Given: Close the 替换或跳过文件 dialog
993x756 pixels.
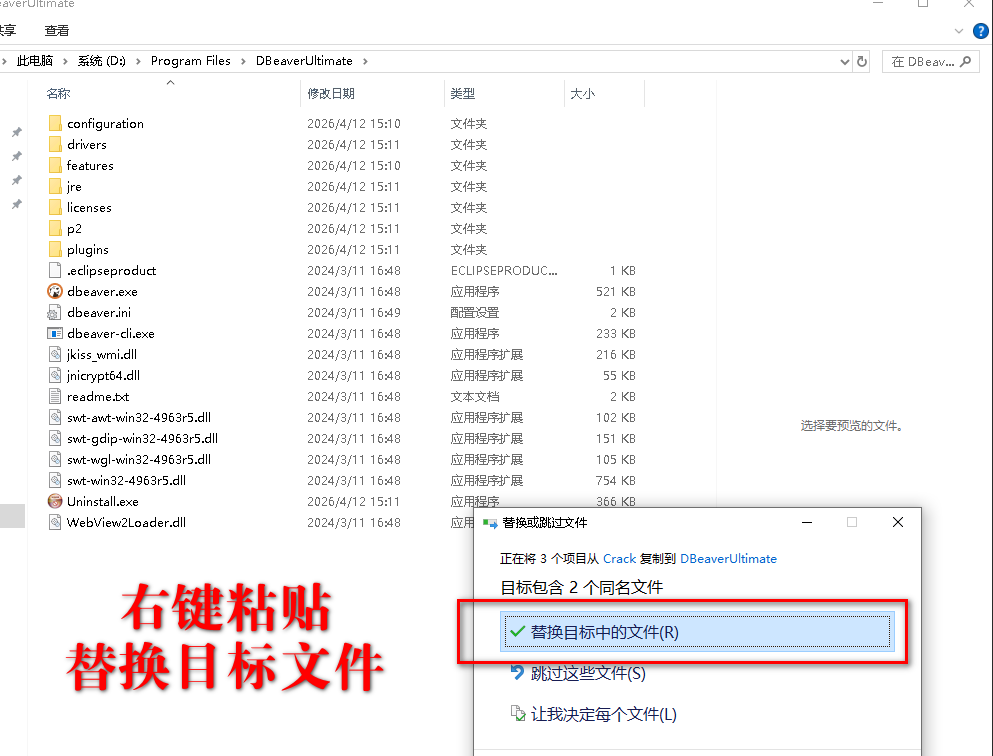Looking at the screenshot, I should pyautogui.click(x=897, y=522).
